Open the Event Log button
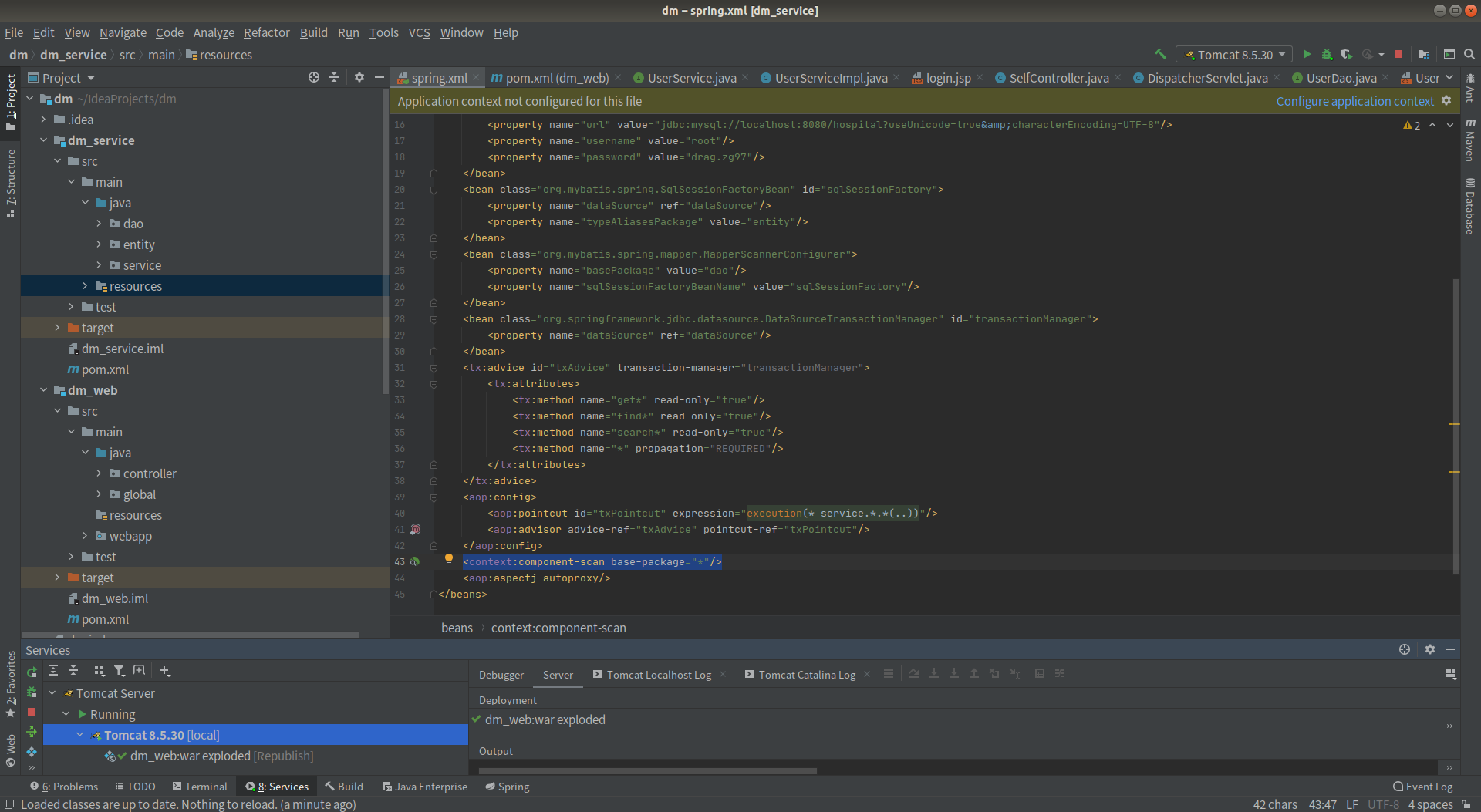 click(1422, 787)
